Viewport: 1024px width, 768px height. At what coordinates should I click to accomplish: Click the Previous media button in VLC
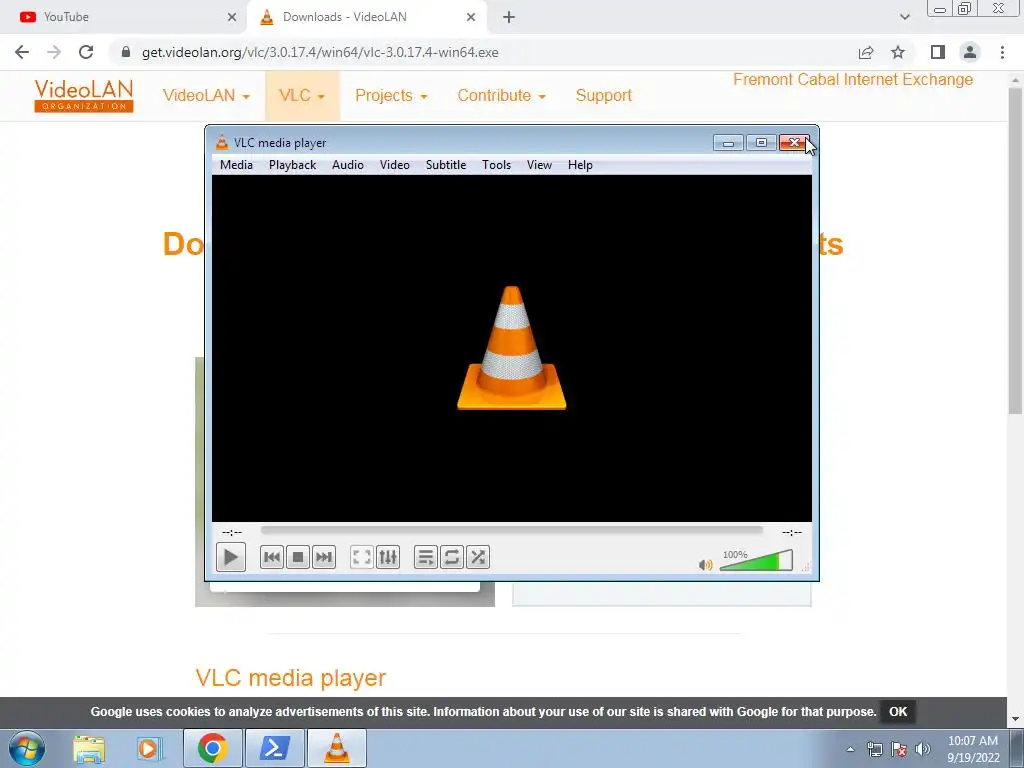(x=272, y=557)
